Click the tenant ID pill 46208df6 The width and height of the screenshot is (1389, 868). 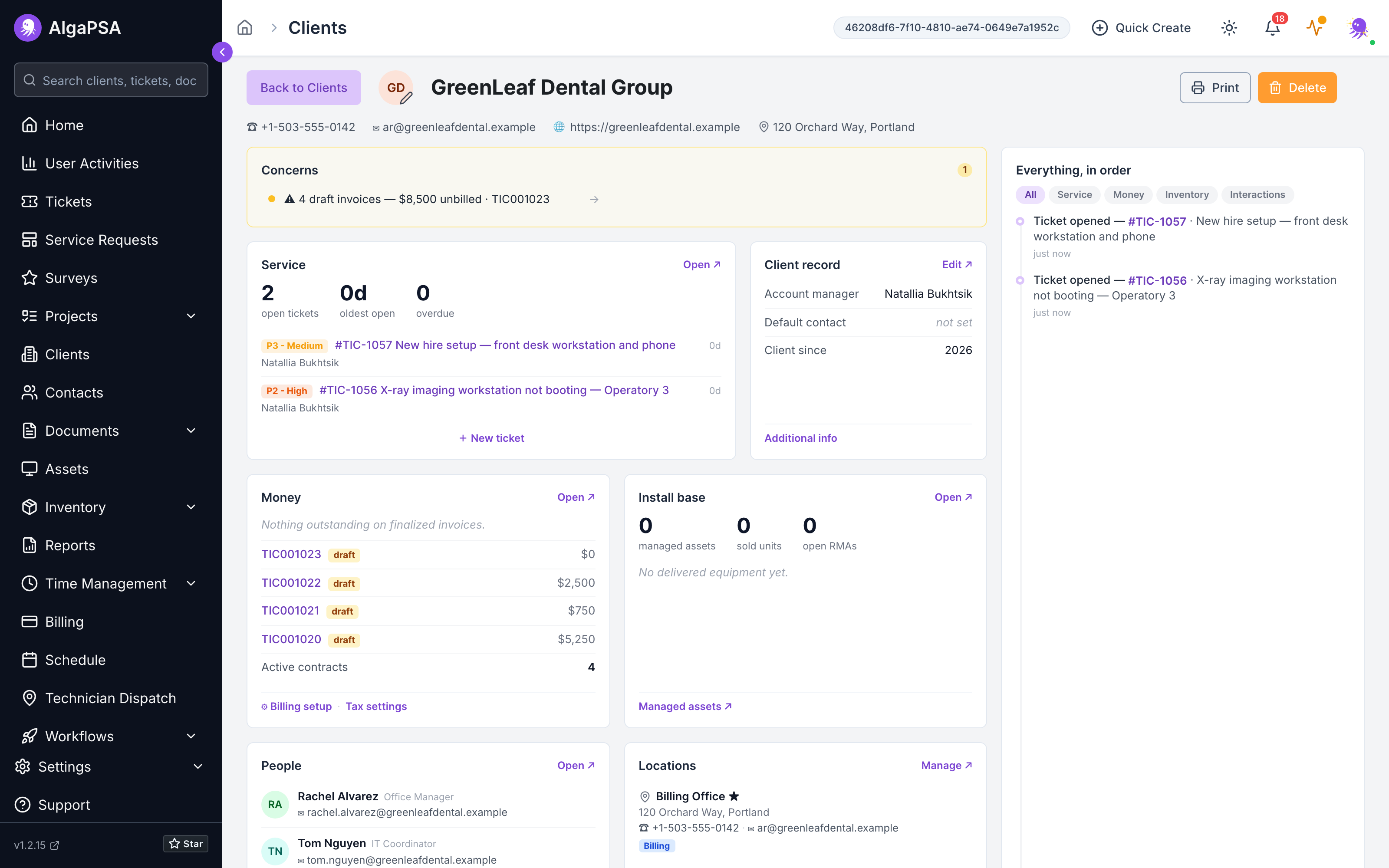951,27
